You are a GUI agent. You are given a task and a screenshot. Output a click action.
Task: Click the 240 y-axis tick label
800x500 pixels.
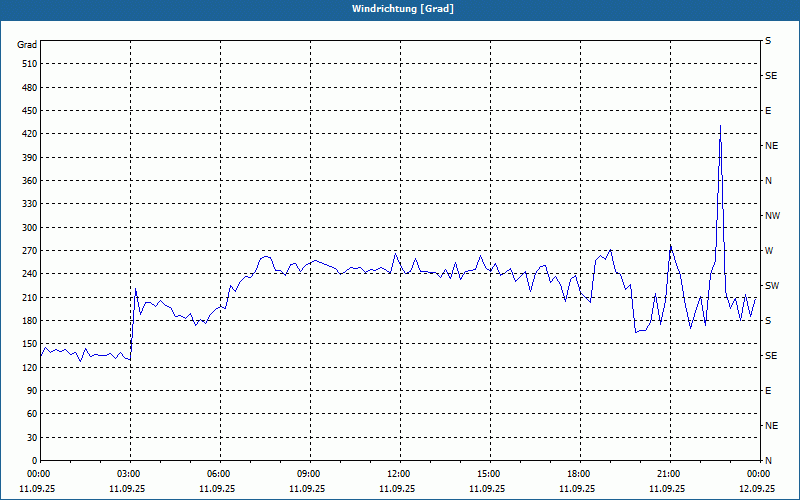(30, 274)
